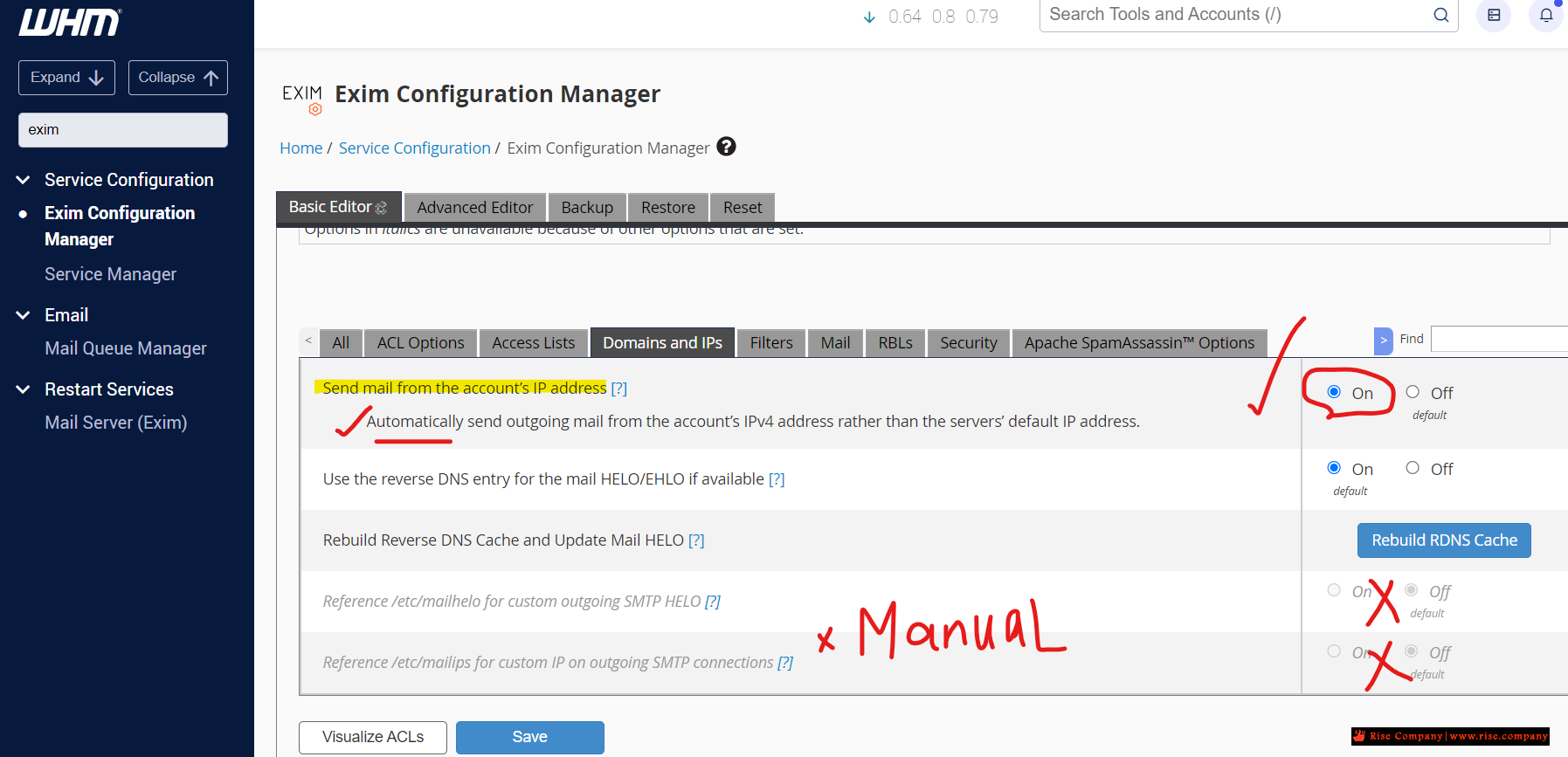The height and width of the screenshot is (757, 1568).
Task: Open the Security tab
Action: (969, 343)
